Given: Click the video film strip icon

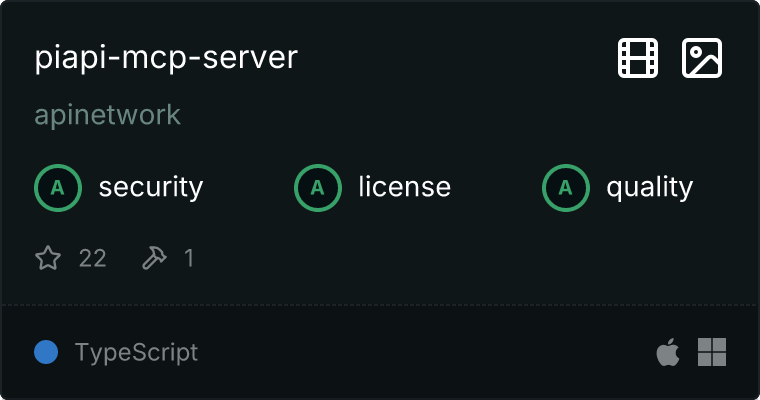Looking at the screenshot, I should pyautogui.click(x=638, y=58).
